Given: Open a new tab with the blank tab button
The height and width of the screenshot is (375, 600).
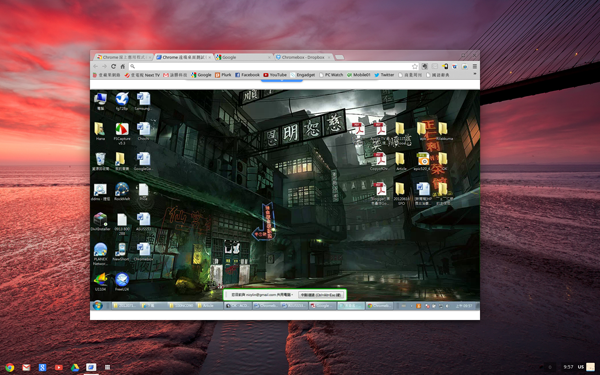Looking at the screenshot, I should click(339, 57).
